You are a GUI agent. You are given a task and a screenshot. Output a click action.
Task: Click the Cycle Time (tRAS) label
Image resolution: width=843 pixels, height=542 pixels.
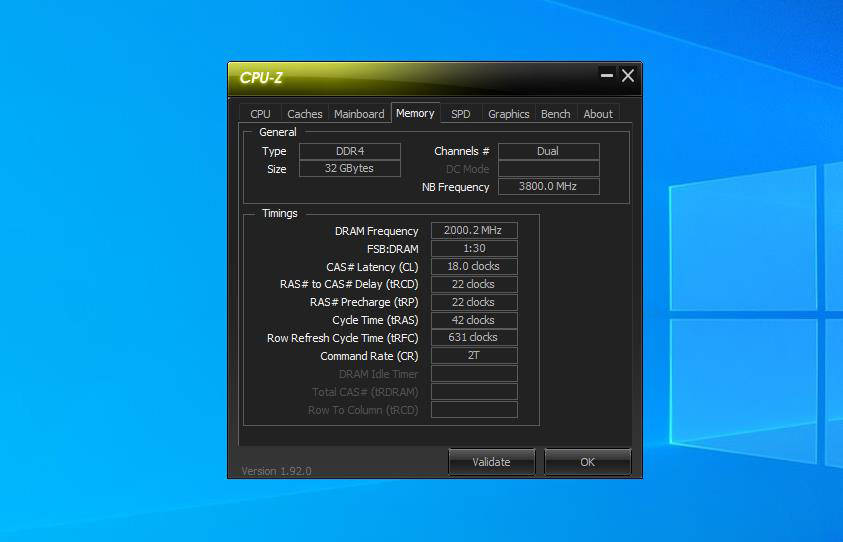[375, 320]
